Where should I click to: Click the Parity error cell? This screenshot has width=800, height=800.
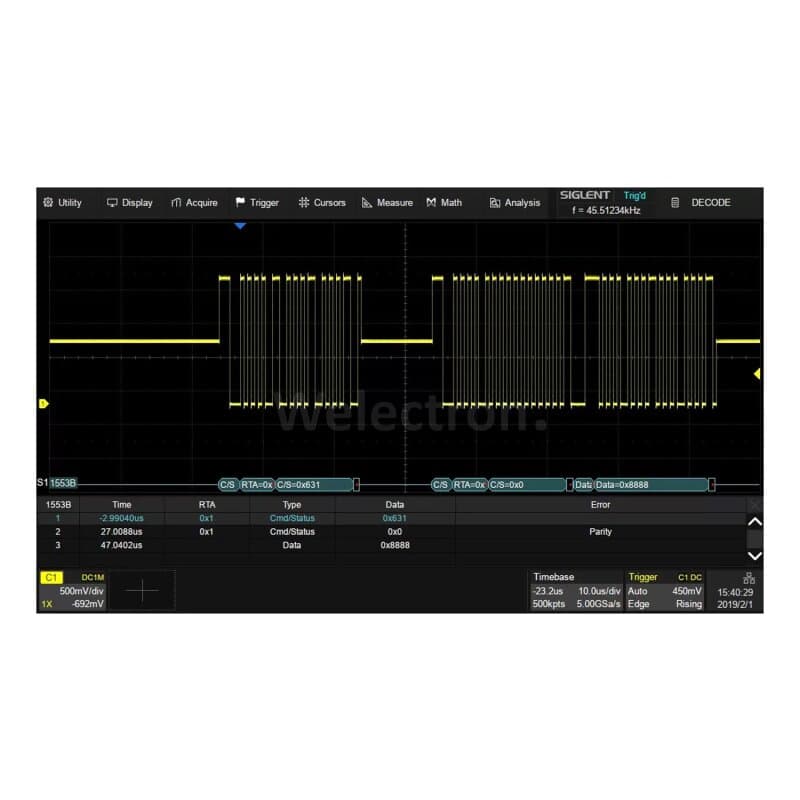(x=600, y=532)
